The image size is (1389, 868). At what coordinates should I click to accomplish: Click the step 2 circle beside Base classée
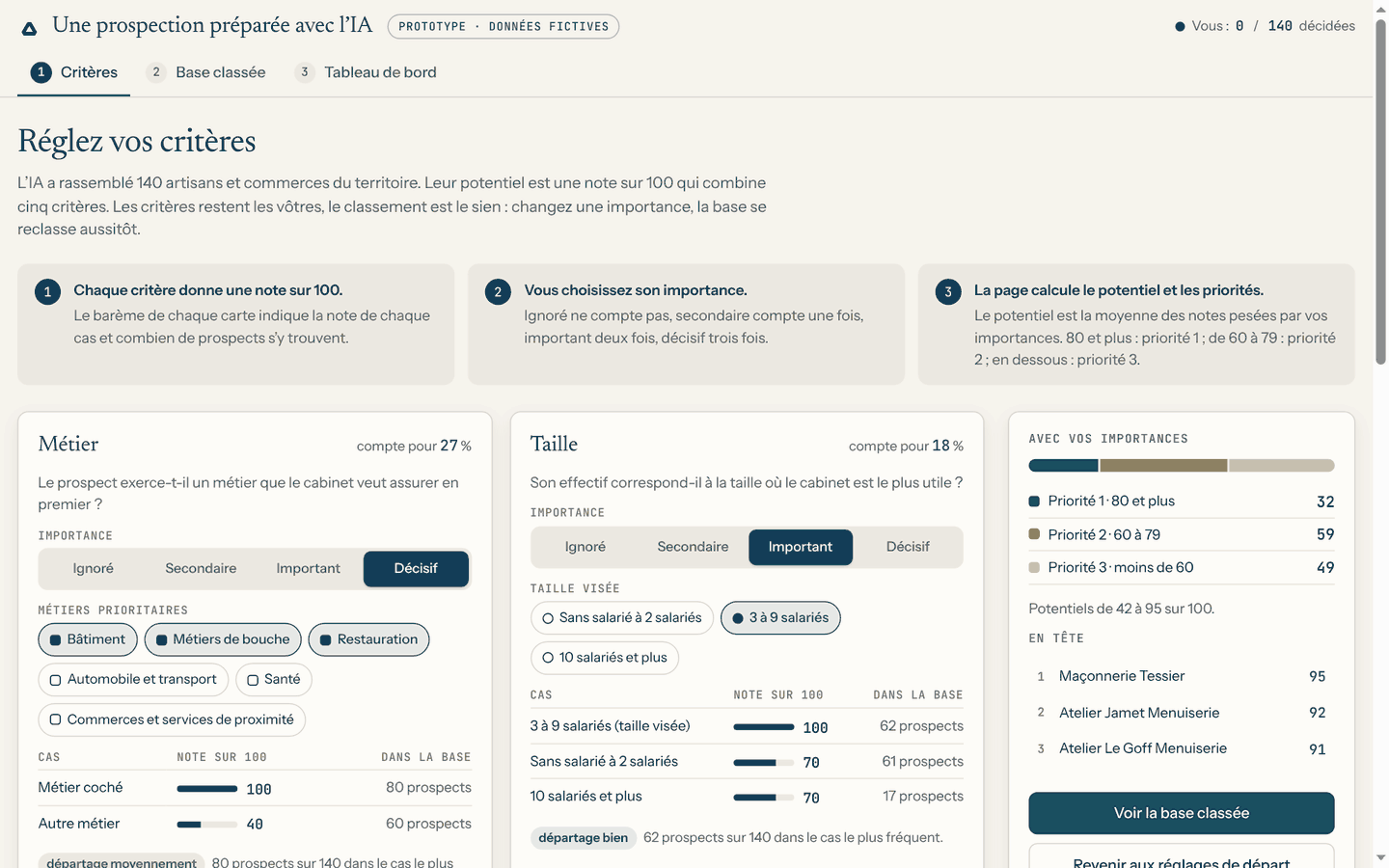tap(156, 72)
